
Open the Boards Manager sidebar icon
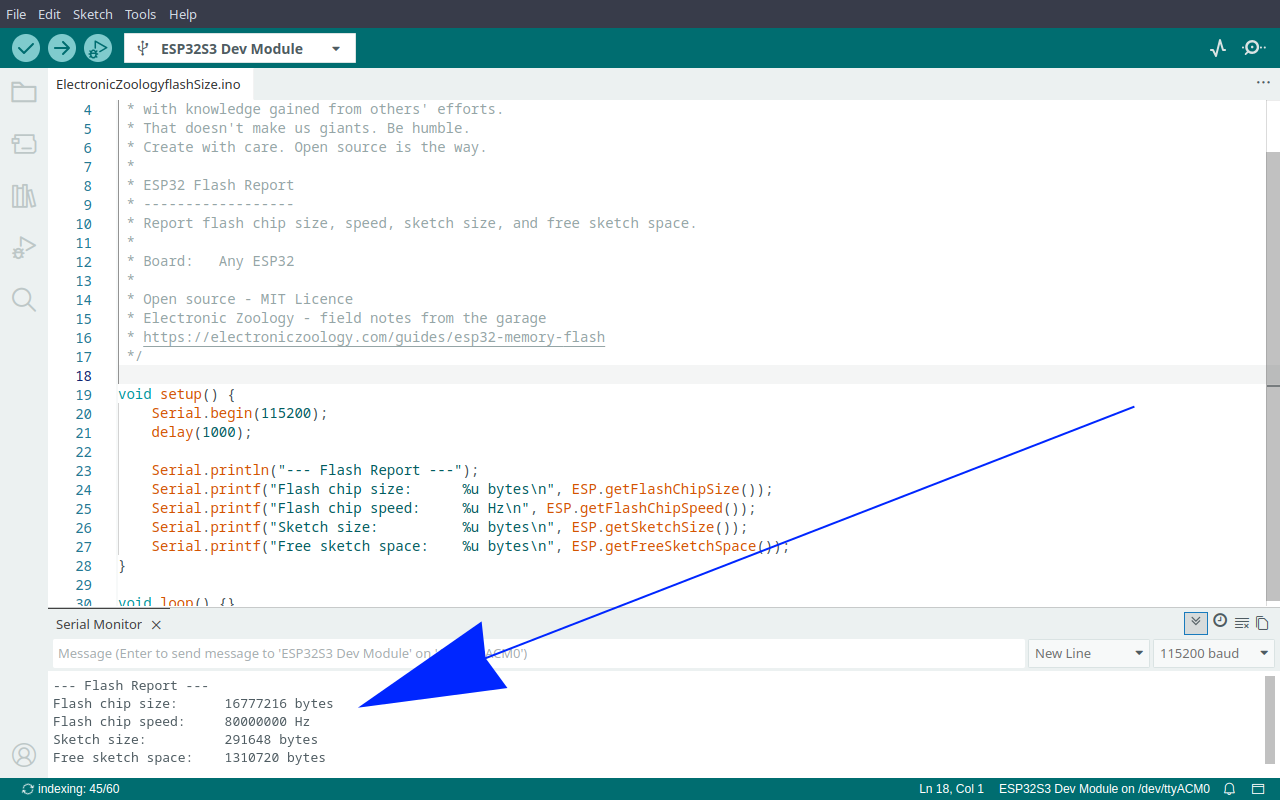[x=24, y=144]
